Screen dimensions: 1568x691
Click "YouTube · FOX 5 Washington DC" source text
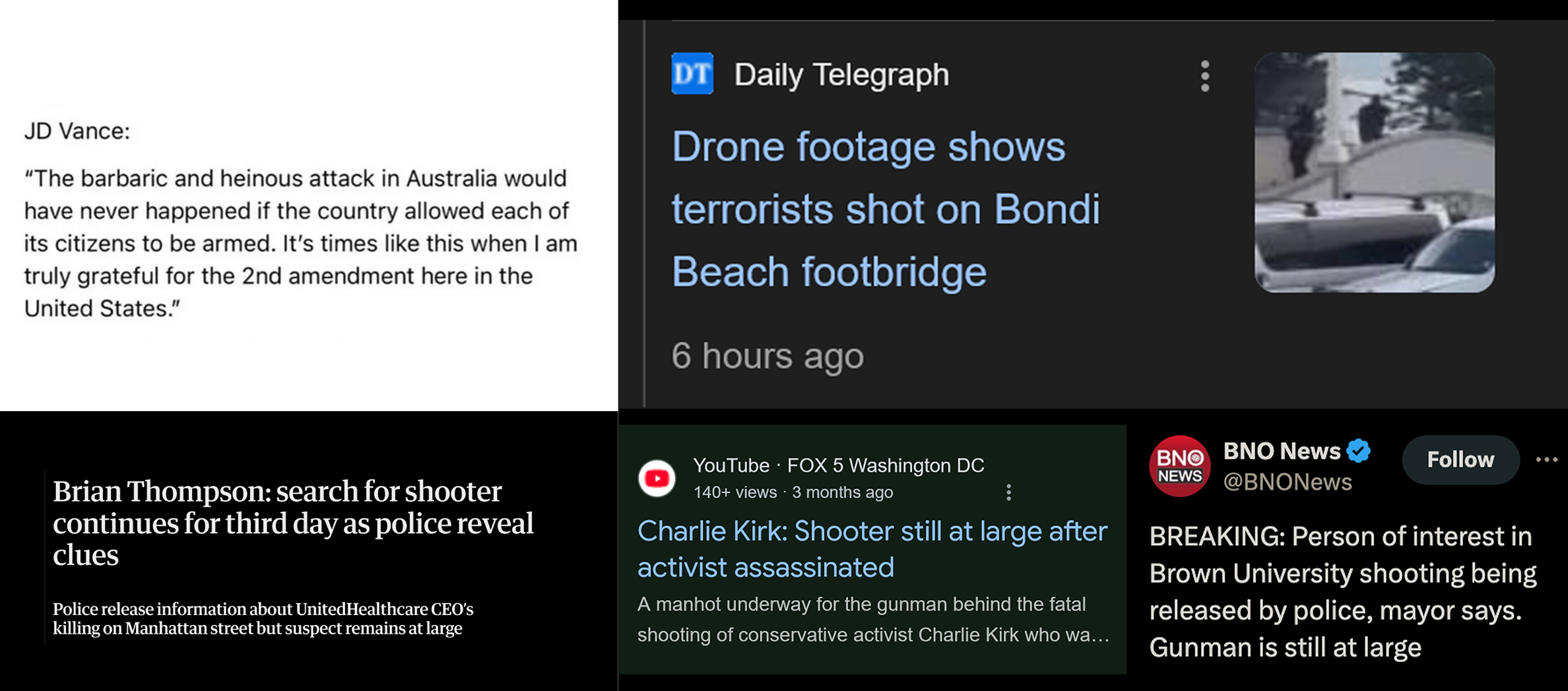coord(839,465)
